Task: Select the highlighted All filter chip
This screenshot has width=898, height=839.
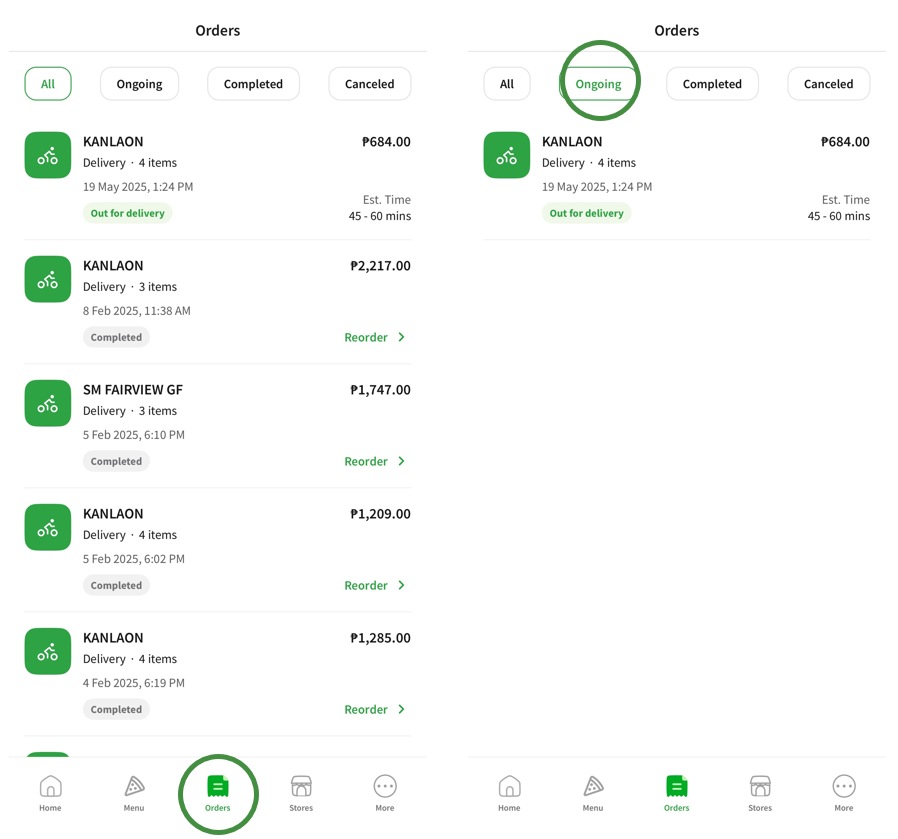Action: pos(48,84)
